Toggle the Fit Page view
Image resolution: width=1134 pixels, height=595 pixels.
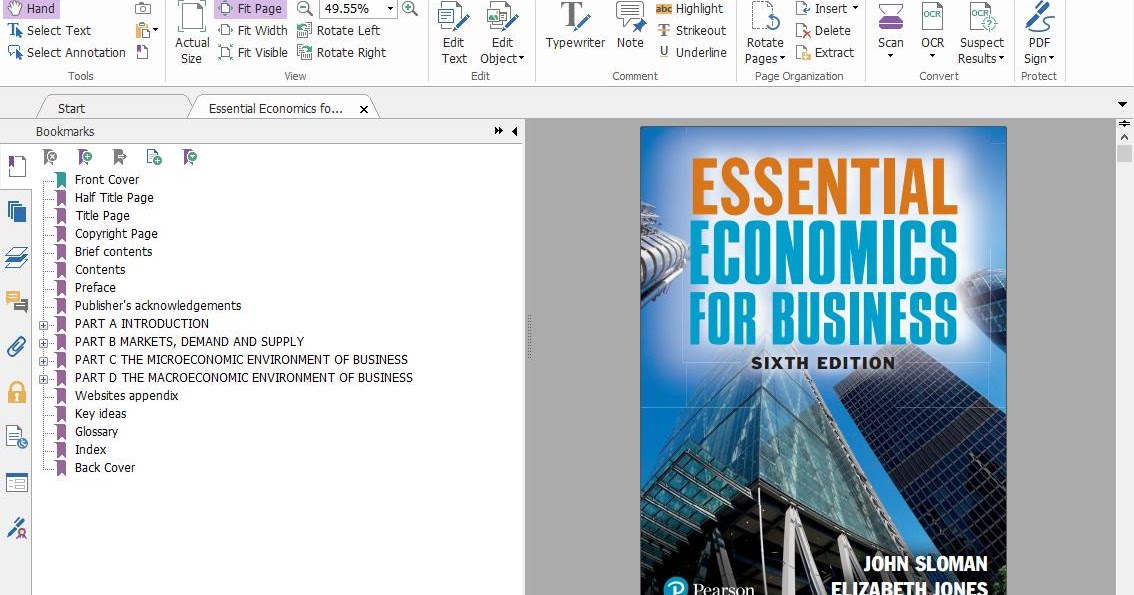[x=250, y=9]
